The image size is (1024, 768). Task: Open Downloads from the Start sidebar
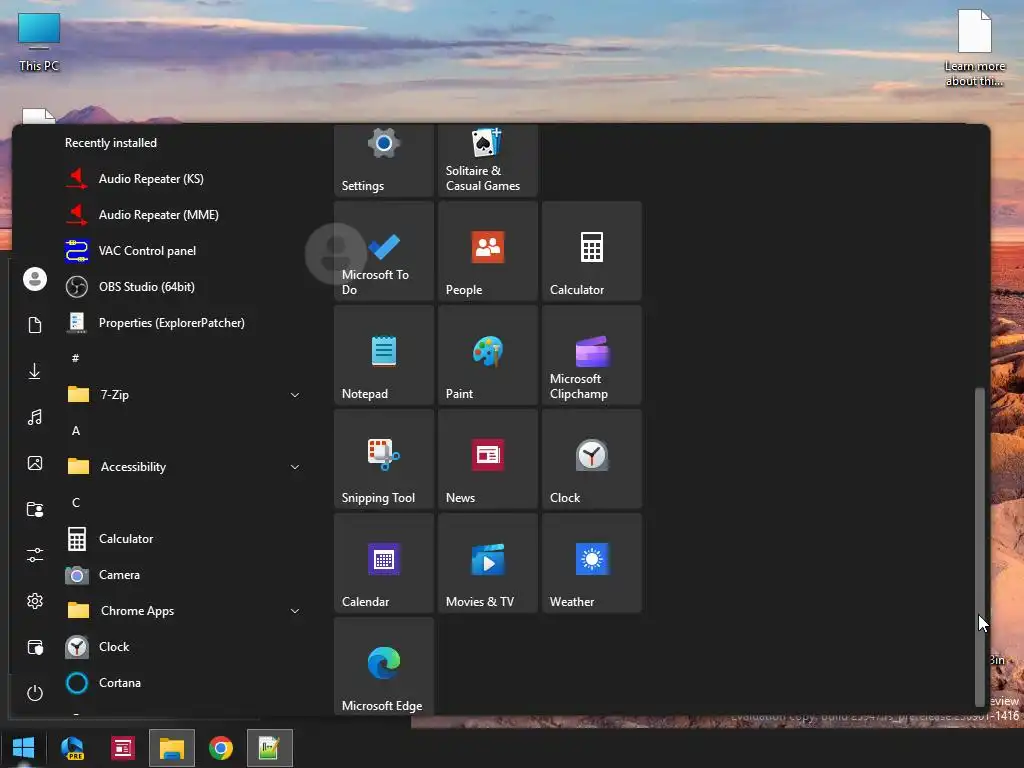35,371
